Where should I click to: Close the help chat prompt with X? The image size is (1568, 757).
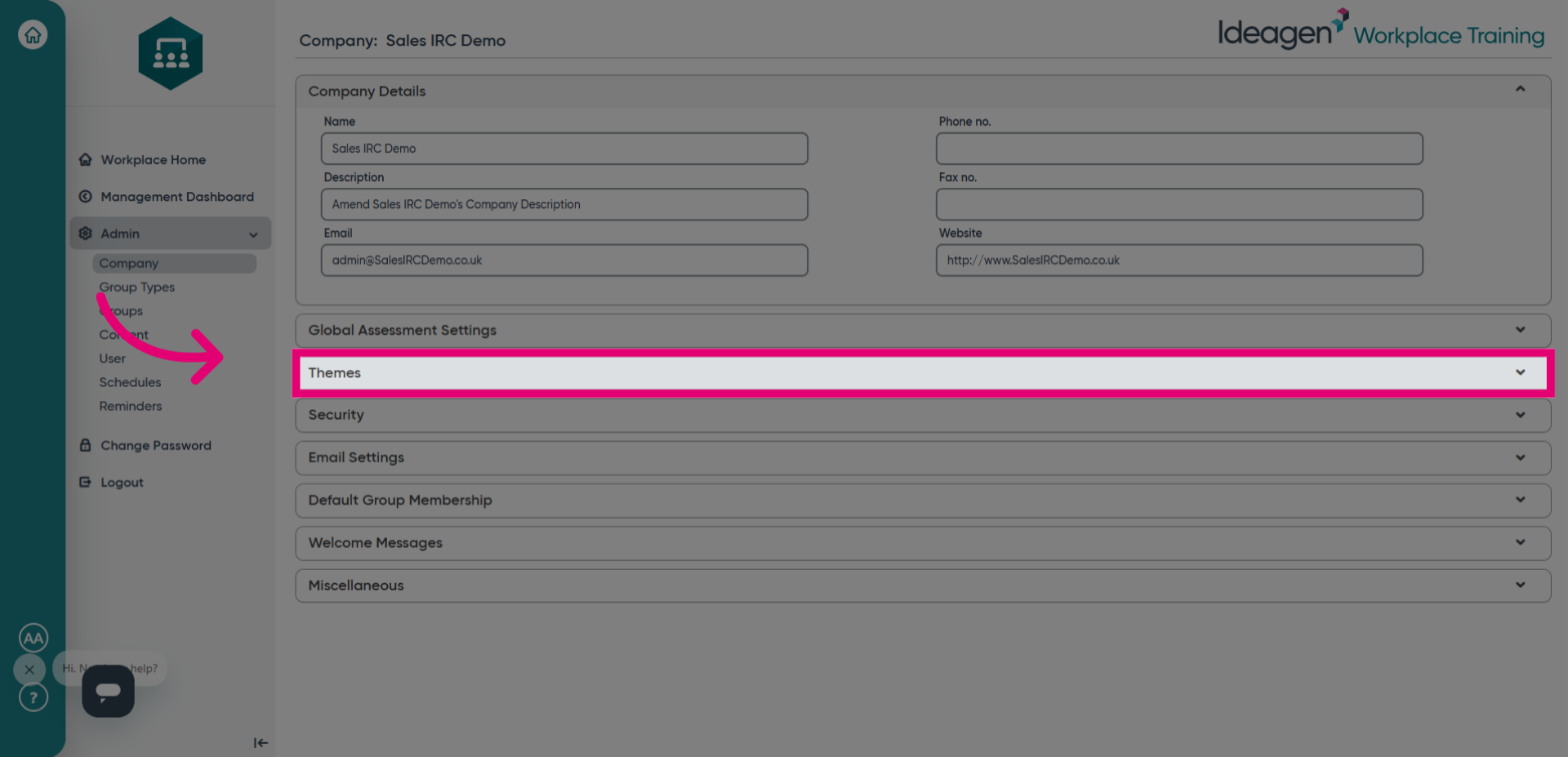(x=29, y=670)
